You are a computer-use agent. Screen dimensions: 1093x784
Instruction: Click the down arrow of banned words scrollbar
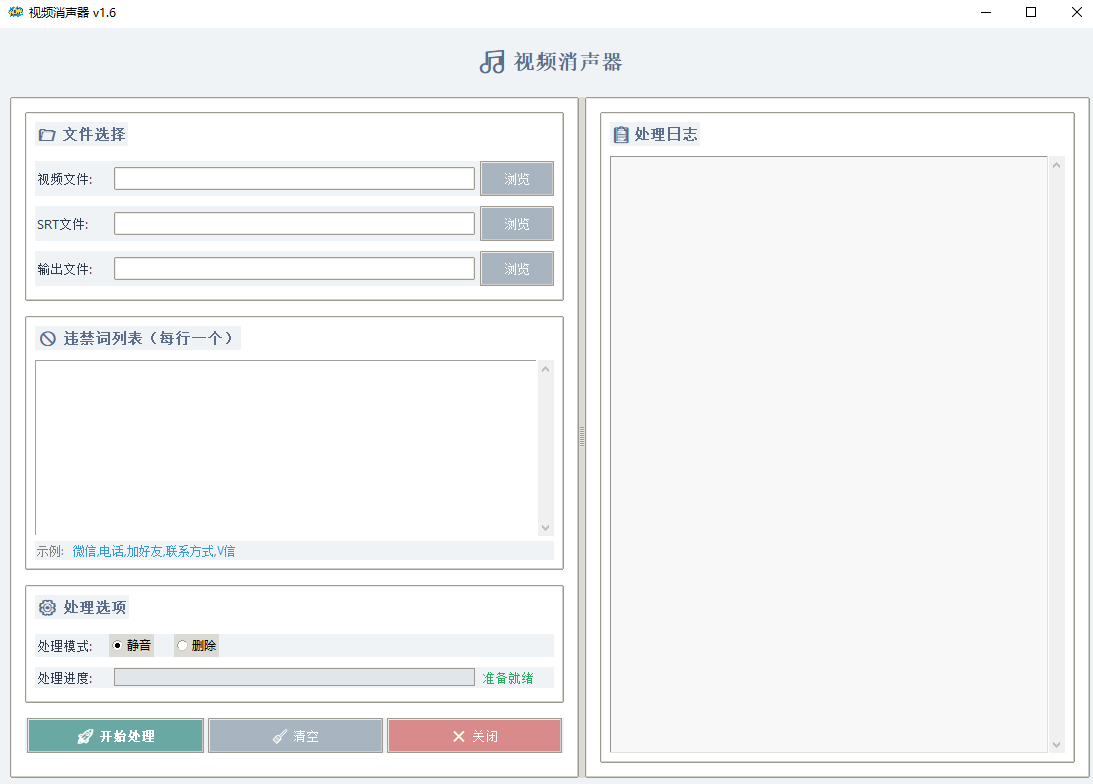(x=545, y=527)
